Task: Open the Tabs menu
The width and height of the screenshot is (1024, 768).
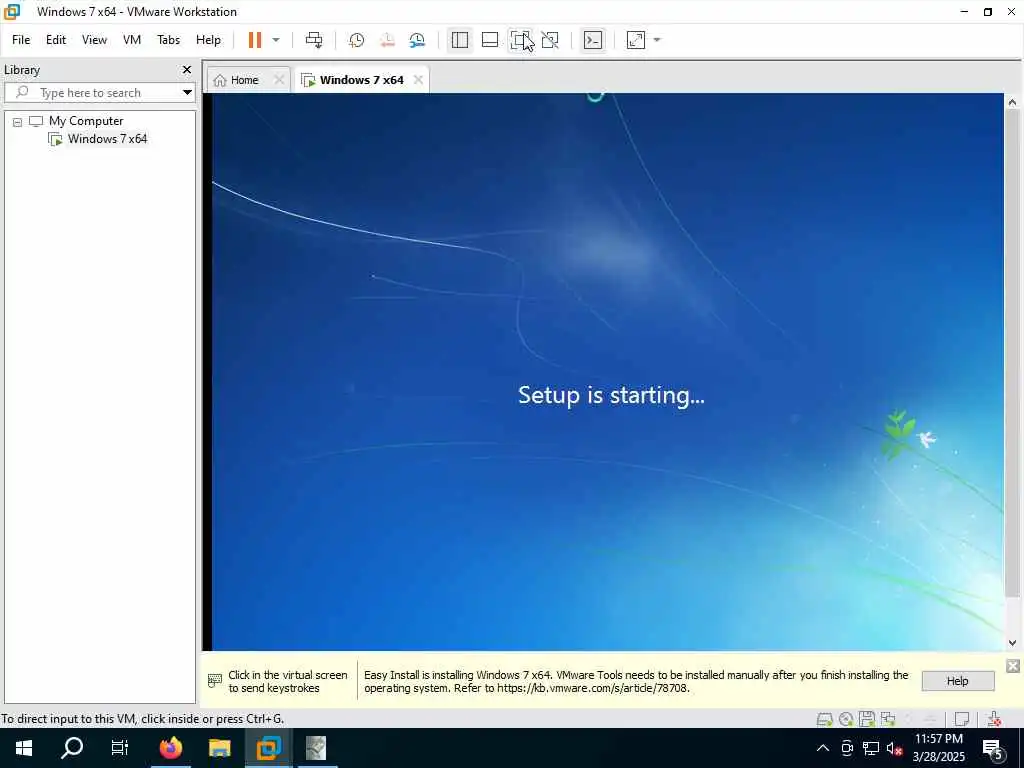Action: point(168,40)
